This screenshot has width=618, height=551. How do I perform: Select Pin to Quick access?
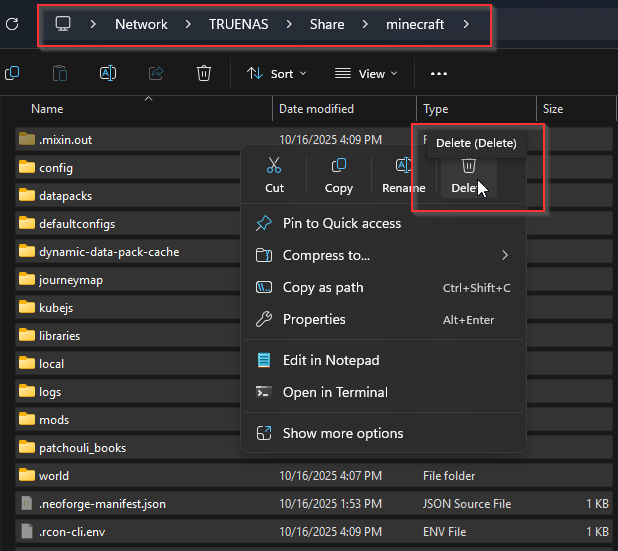pos(341,223)
